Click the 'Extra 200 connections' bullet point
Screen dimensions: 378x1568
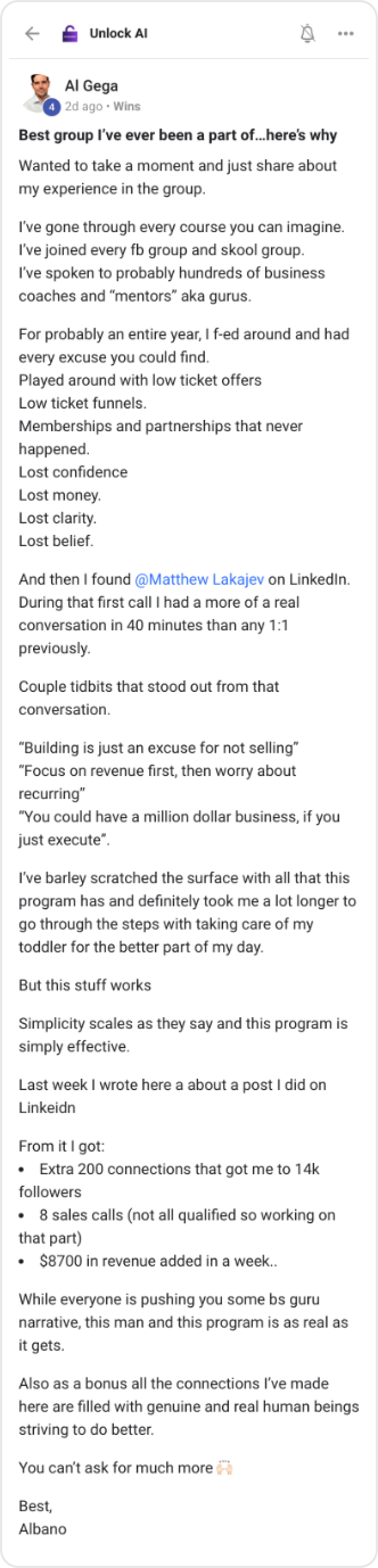tap(179, 1169)
